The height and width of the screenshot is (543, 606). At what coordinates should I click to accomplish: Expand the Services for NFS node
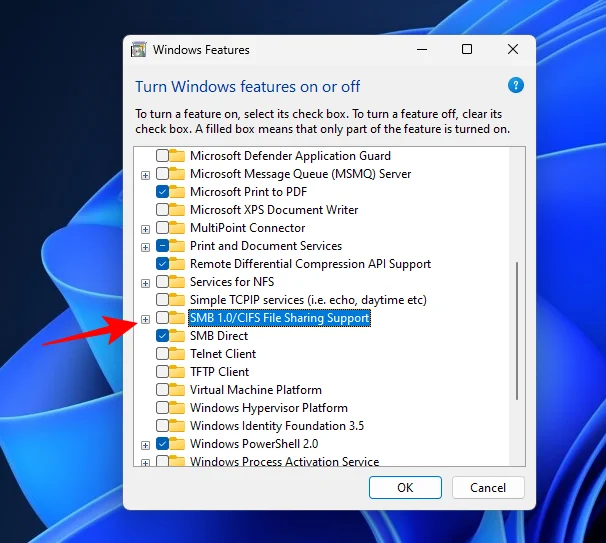(x=145, y=283)
